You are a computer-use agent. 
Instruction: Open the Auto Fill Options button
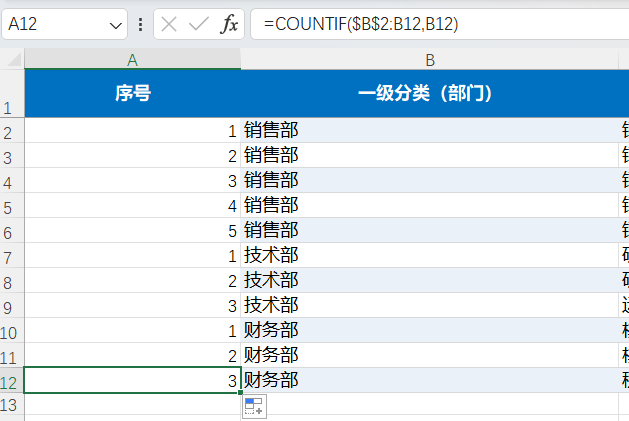(x=254, y=406)
